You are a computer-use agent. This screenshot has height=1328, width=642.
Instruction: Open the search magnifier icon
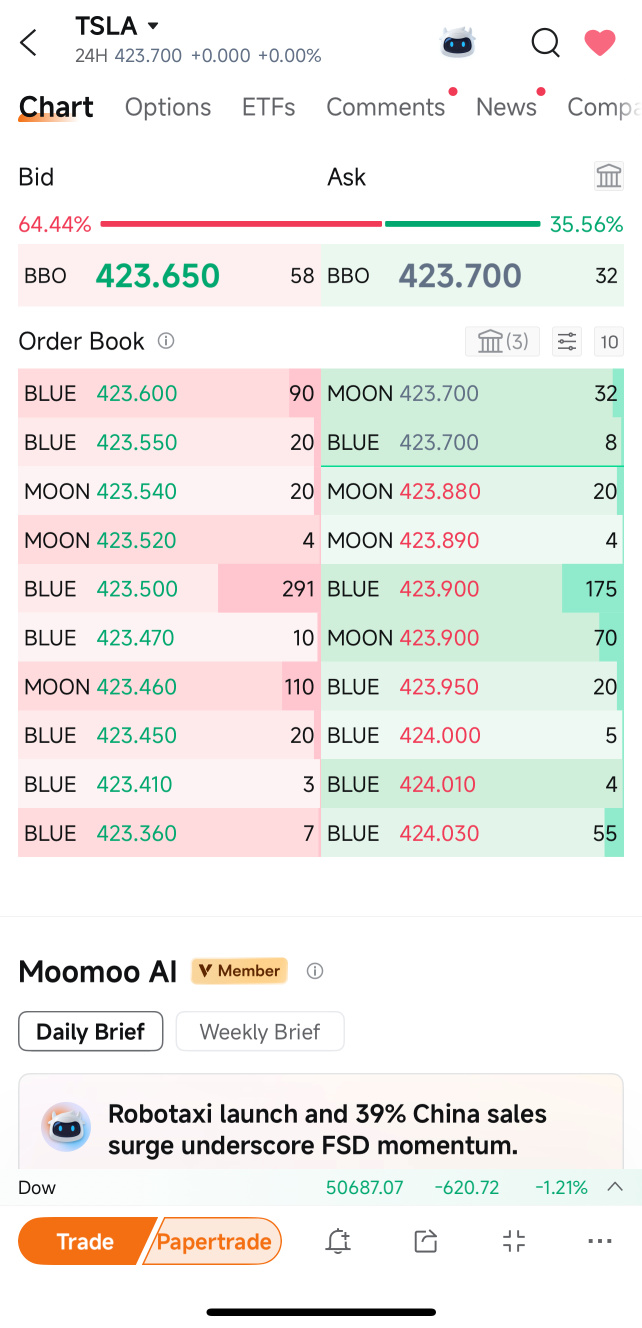545,42
